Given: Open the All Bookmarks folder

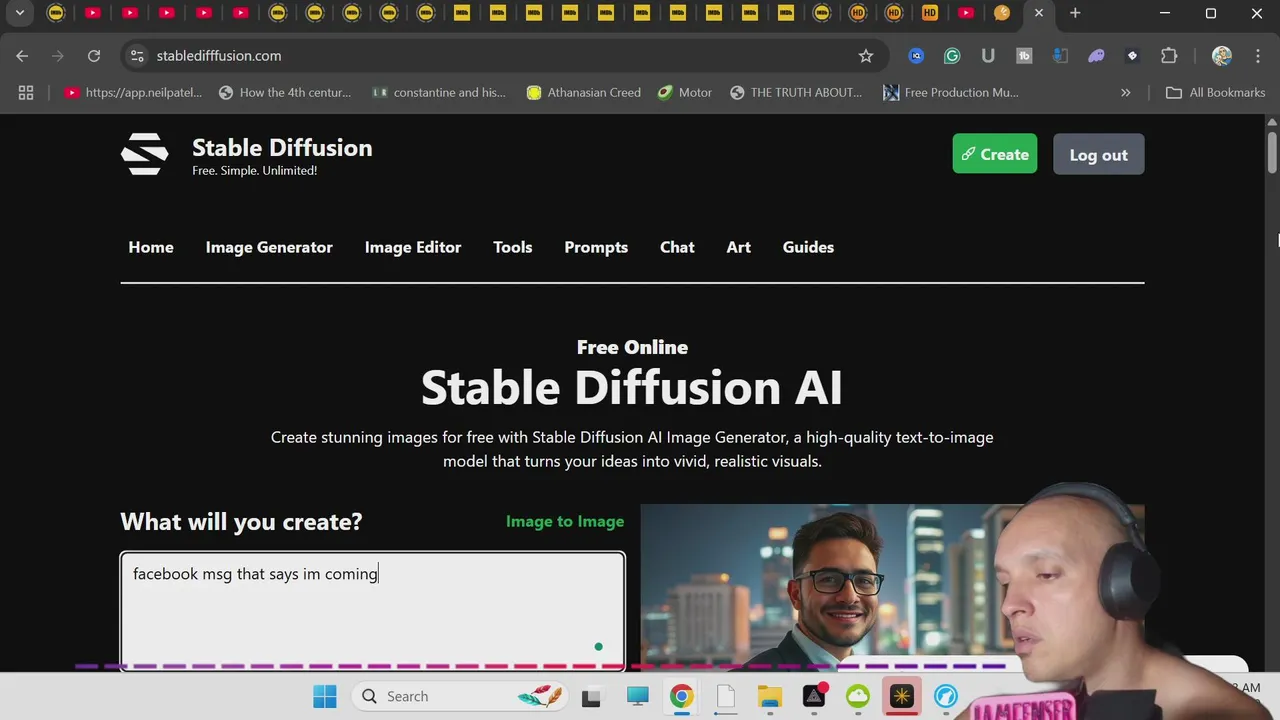Looking at the screenshot, I should 1216,92.
